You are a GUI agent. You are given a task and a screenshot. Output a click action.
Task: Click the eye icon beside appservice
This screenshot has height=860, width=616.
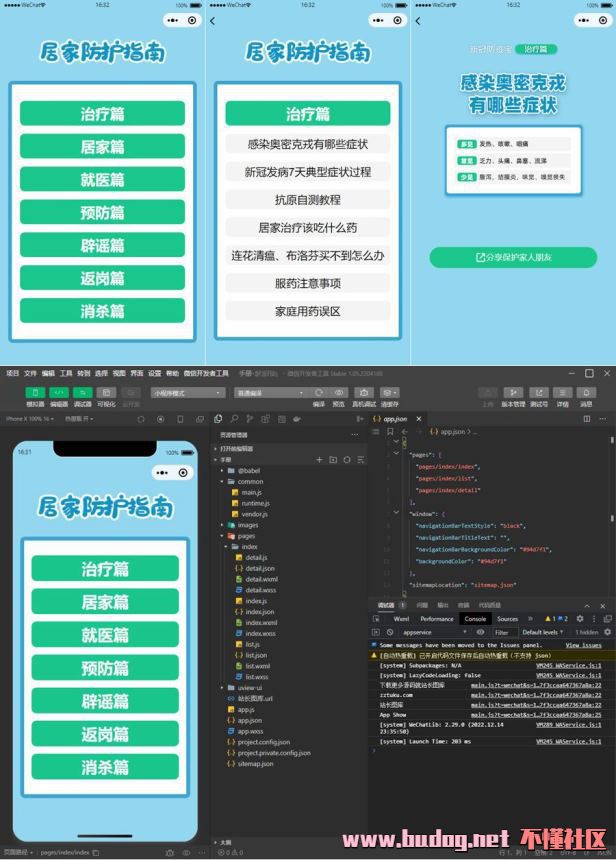click(x=480, y=632)
